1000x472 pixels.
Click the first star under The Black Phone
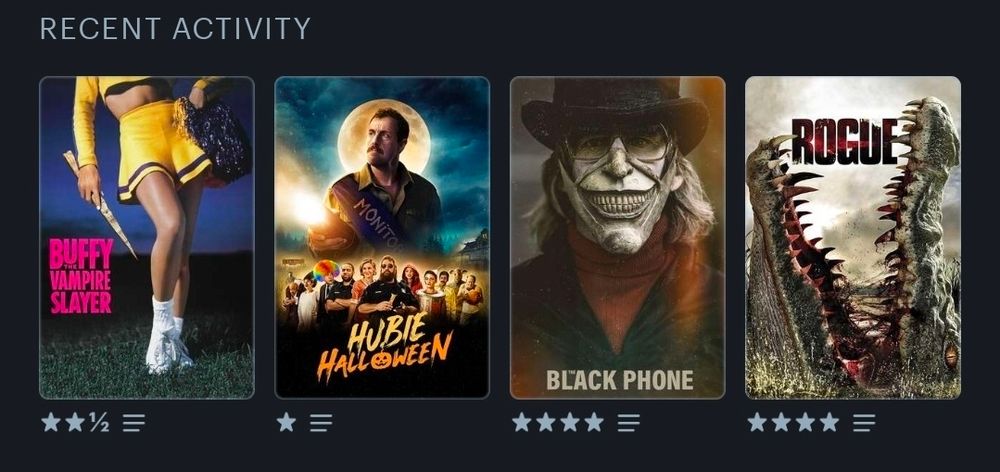(x=522, y=422)
